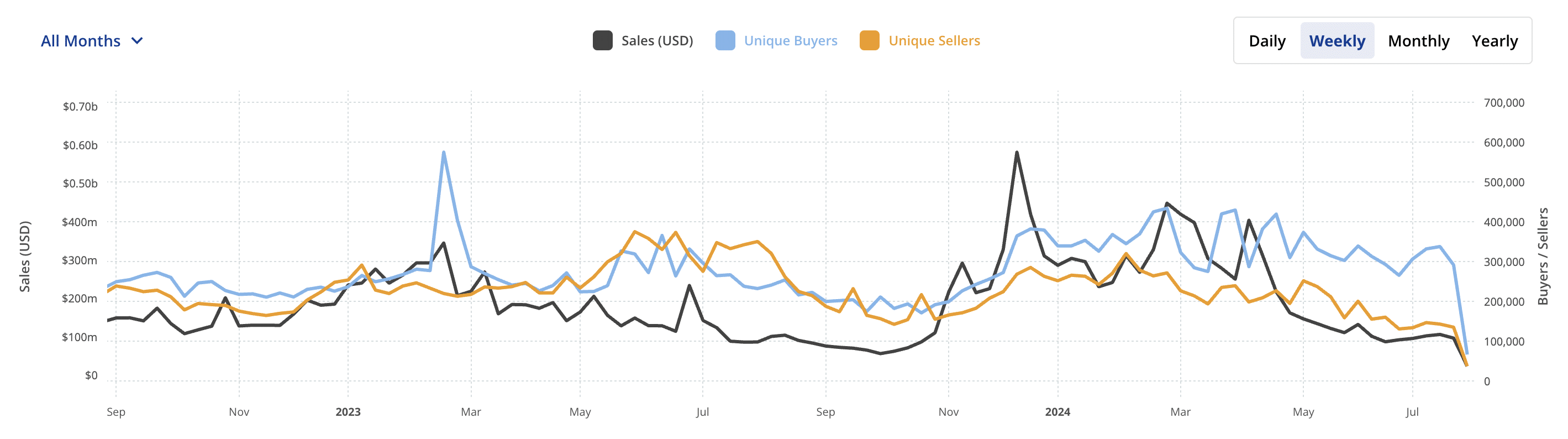The height and width of the screenshot is (439, 1568).
Task: Toggle the Unique Sellers series label
Action: pos(934,41)
